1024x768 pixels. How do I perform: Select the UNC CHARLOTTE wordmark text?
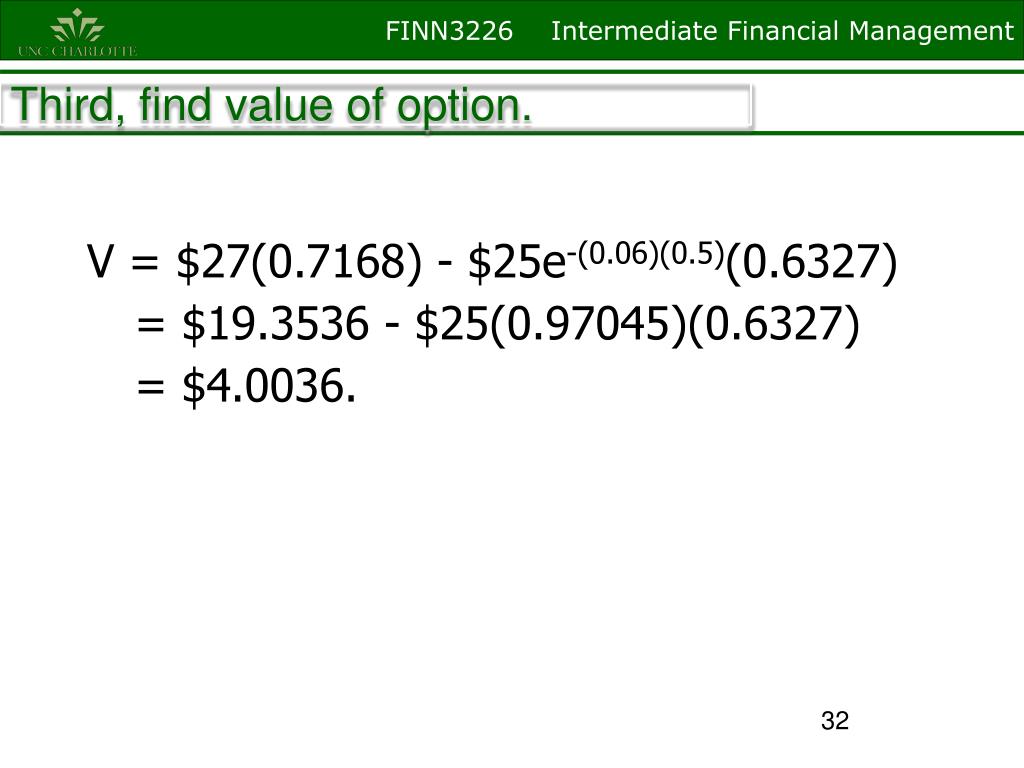coord(77,51)
